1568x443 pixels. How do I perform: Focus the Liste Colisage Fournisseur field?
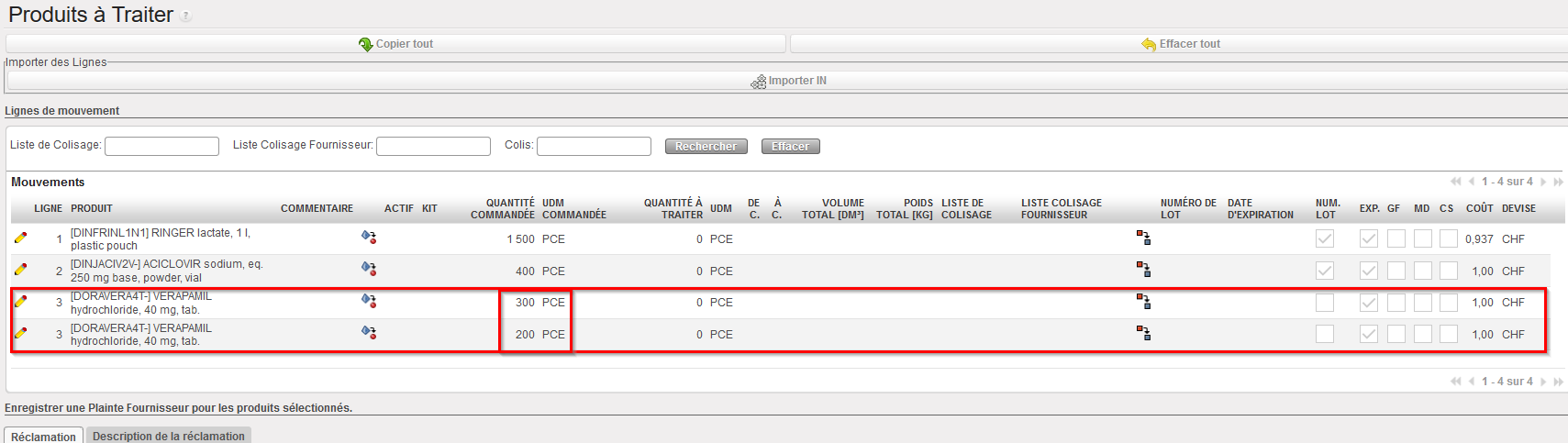pyautogui.click(x=434, y=146)
